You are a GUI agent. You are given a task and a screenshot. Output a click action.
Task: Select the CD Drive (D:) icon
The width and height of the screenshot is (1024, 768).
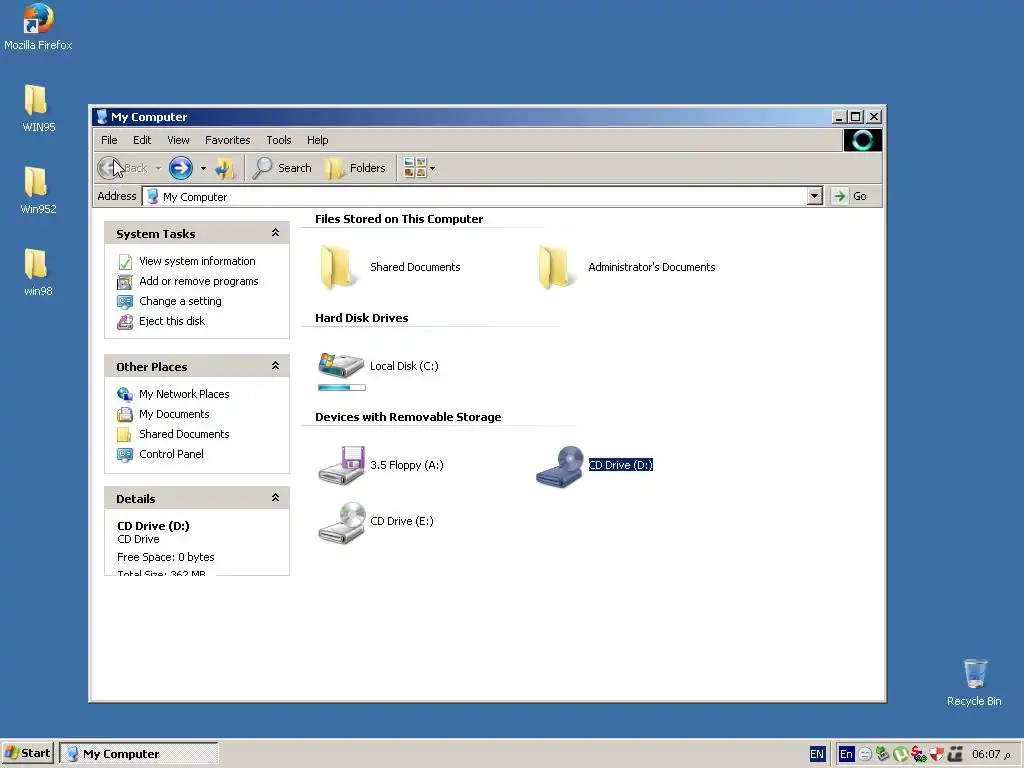tap(560, 466)
